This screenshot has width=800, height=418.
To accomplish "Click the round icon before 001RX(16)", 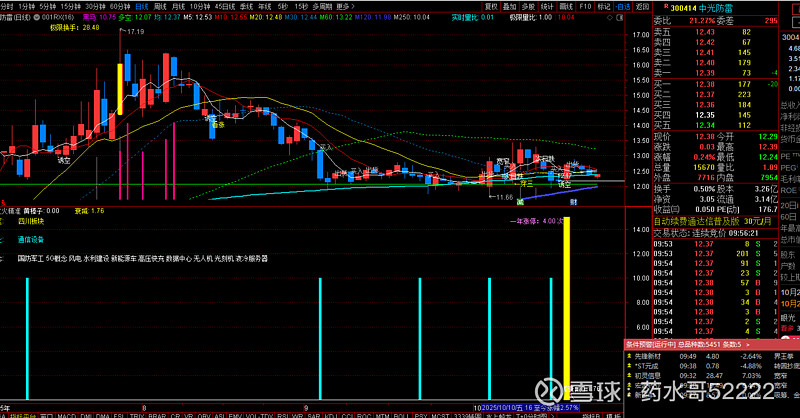I will point(37,17).
